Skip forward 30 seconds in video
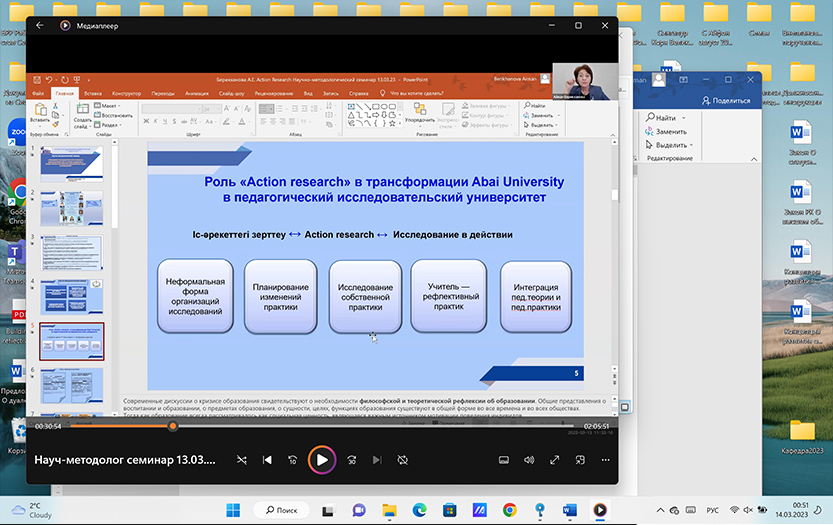This screenshot has width=833, height=525. (352, 460)
